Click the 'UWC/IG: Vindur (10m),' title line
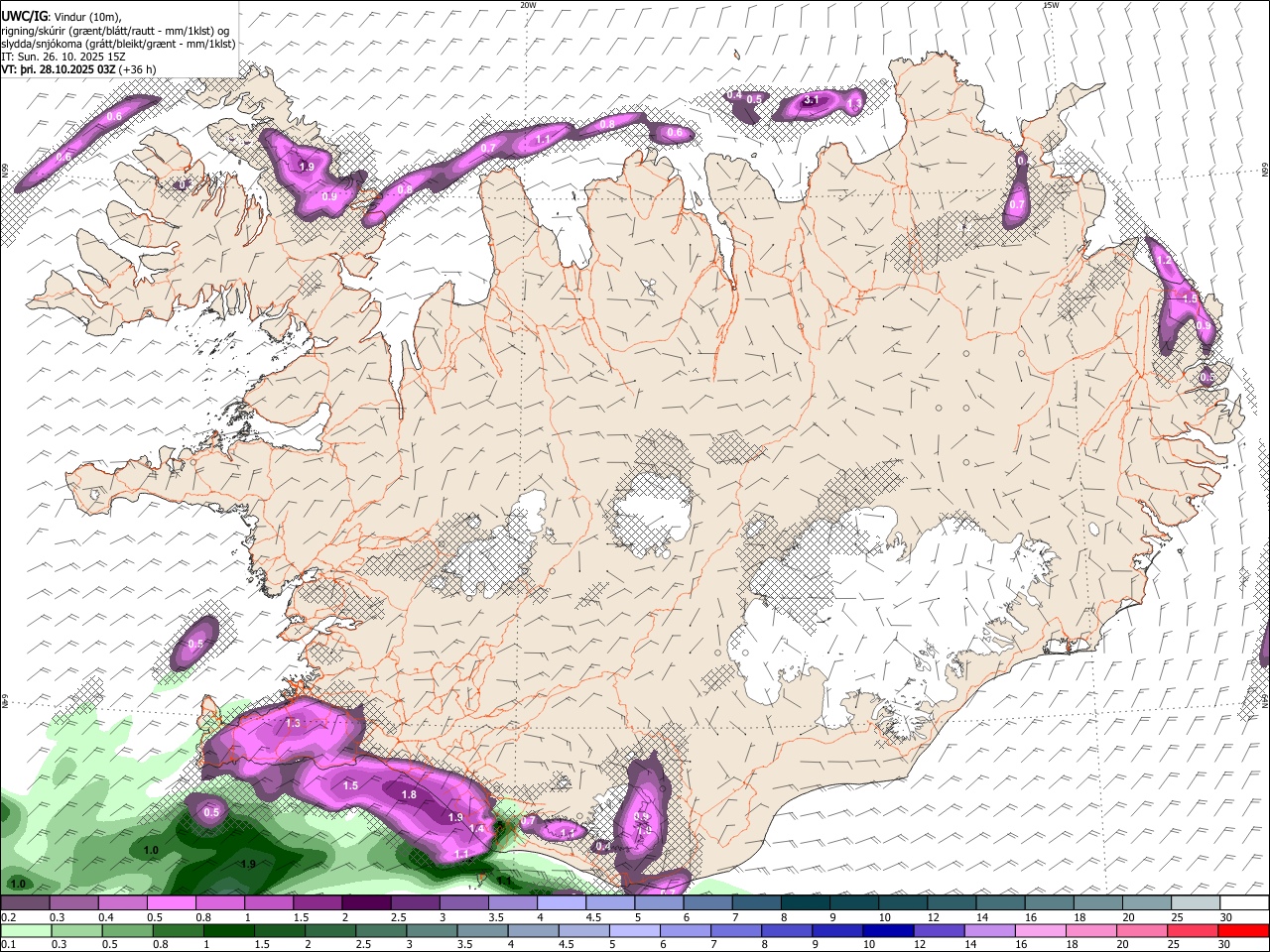Image resolution: width=1270 pixels, height=952 pixels. (x=62, y=16)
